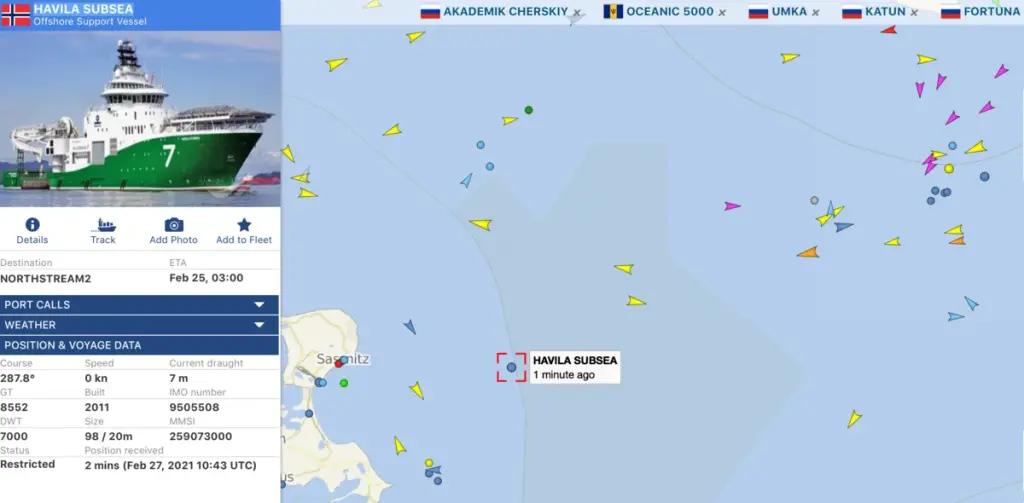Click the HAVILA SUBSEA map label tooltip

coord(575,367)
